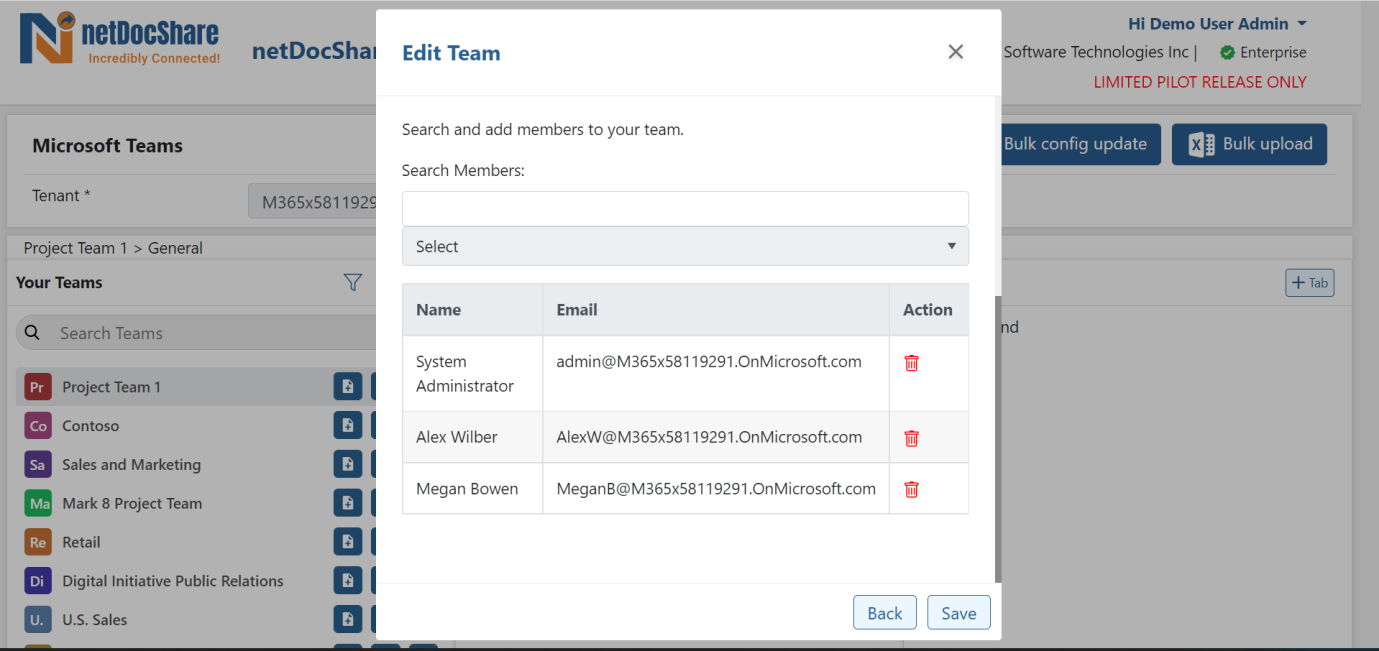Click the LIMITED PILOT RELEASE ONLY notice
This screenshot has height=651, width=1379.
tap(1200, 82)
